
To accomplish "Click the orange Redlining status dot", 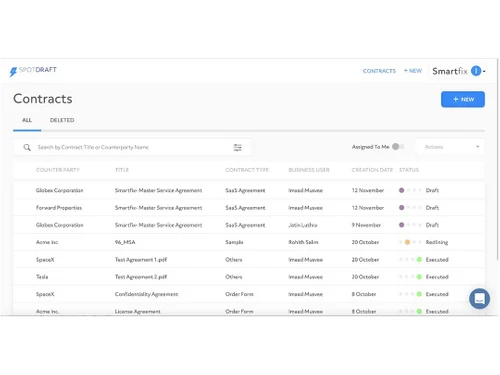I will tap(407, 242).
